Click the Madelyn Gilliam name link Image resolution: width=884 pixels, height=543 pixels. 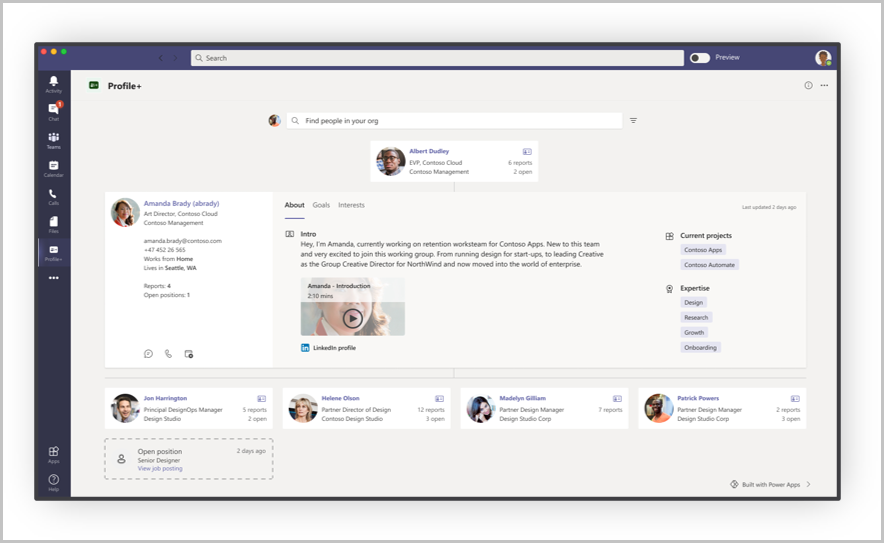tap(523, 398)
